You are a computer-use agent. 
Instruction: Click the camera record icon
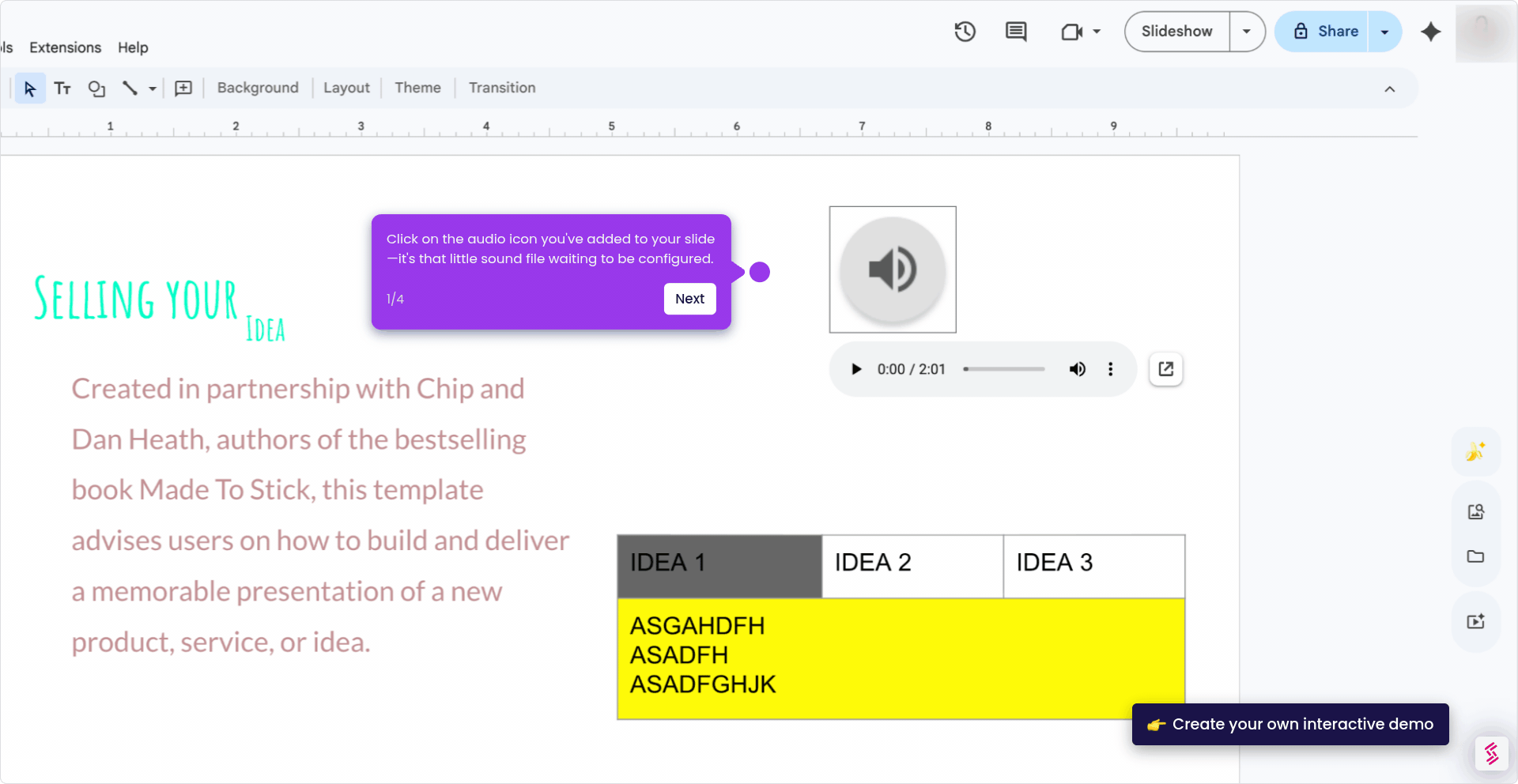1071,32
